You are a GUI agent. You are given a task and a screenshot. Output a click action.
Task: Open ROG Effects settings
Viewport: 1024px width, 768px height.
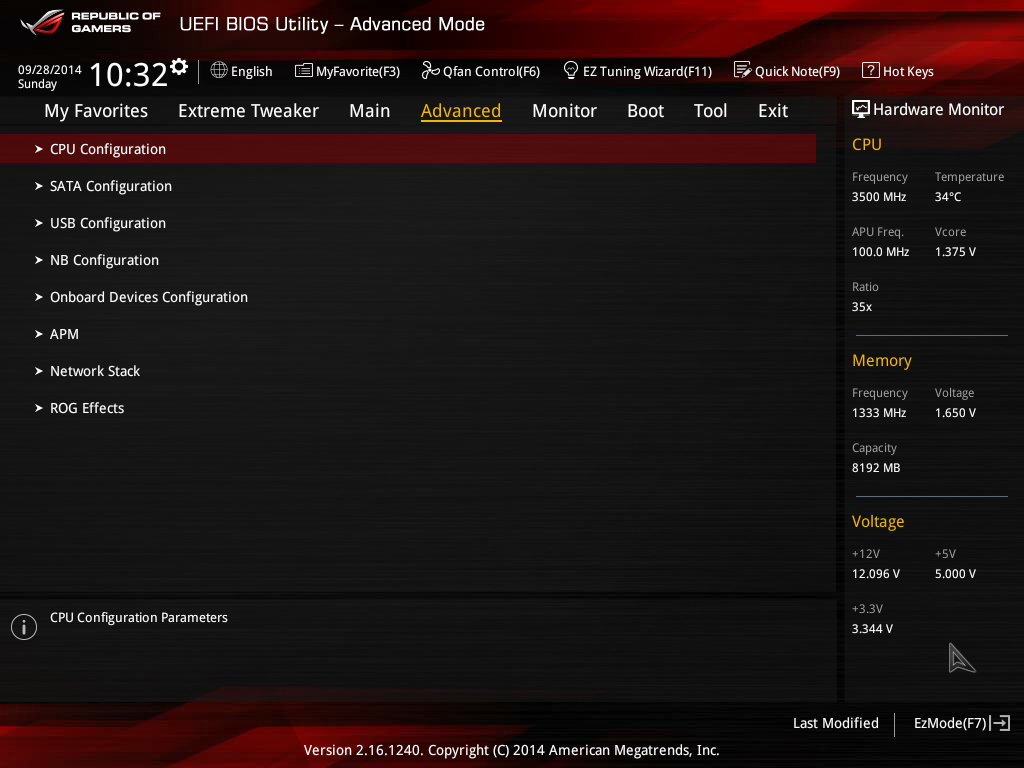point(408,408)
